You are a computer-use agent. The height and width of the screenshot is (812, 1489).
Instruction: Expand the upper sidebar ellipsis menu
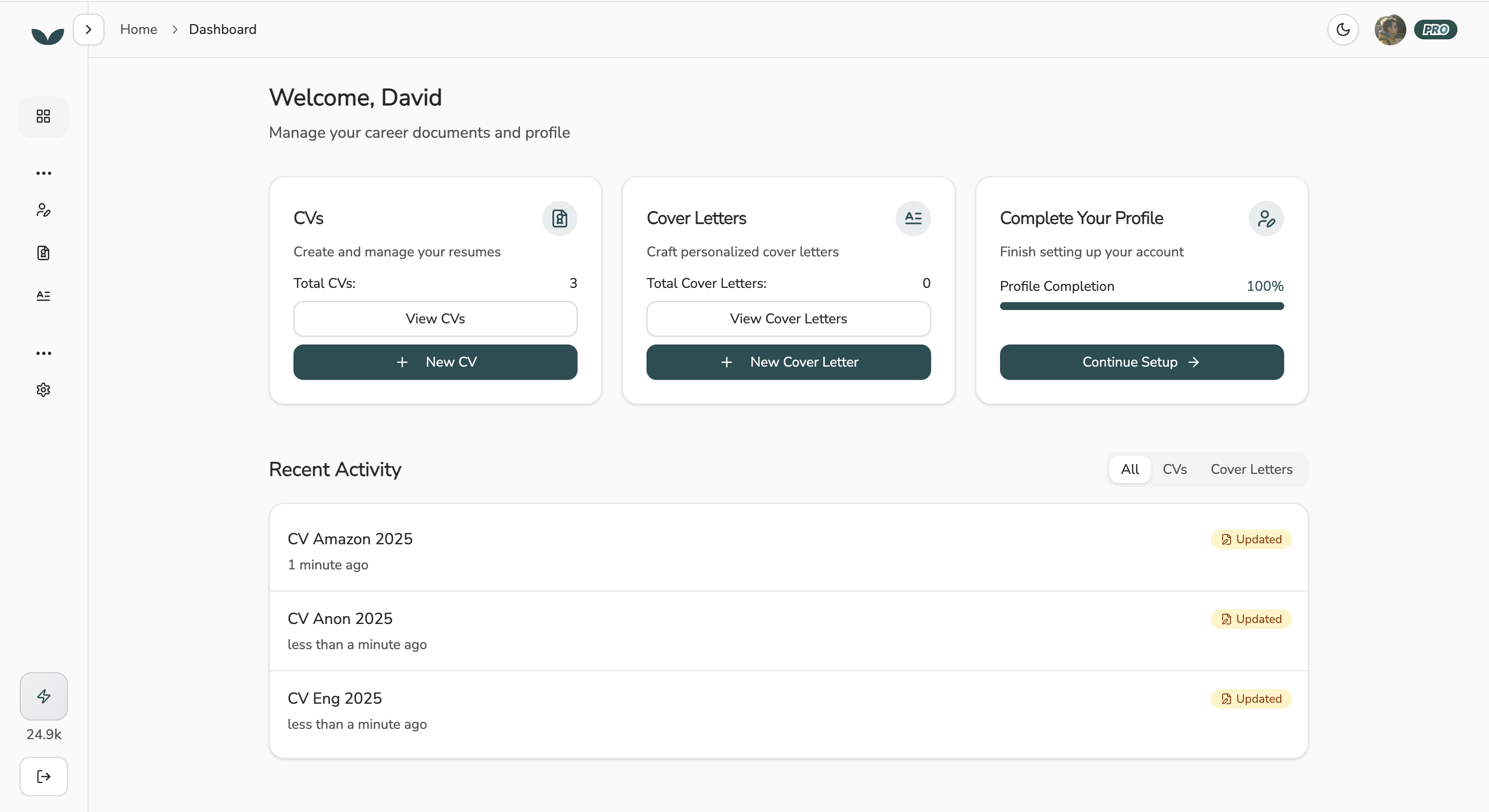tap(43, 173)
